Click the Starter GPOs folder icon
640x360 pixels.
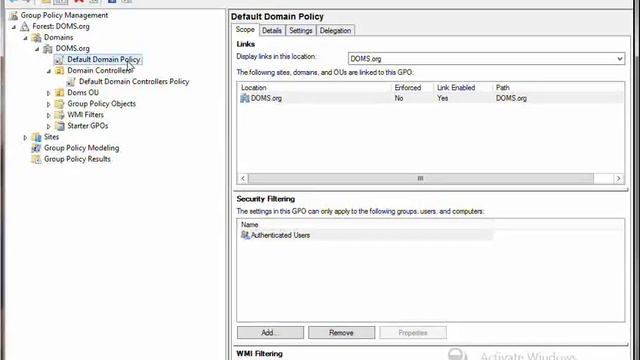[60, 126]
